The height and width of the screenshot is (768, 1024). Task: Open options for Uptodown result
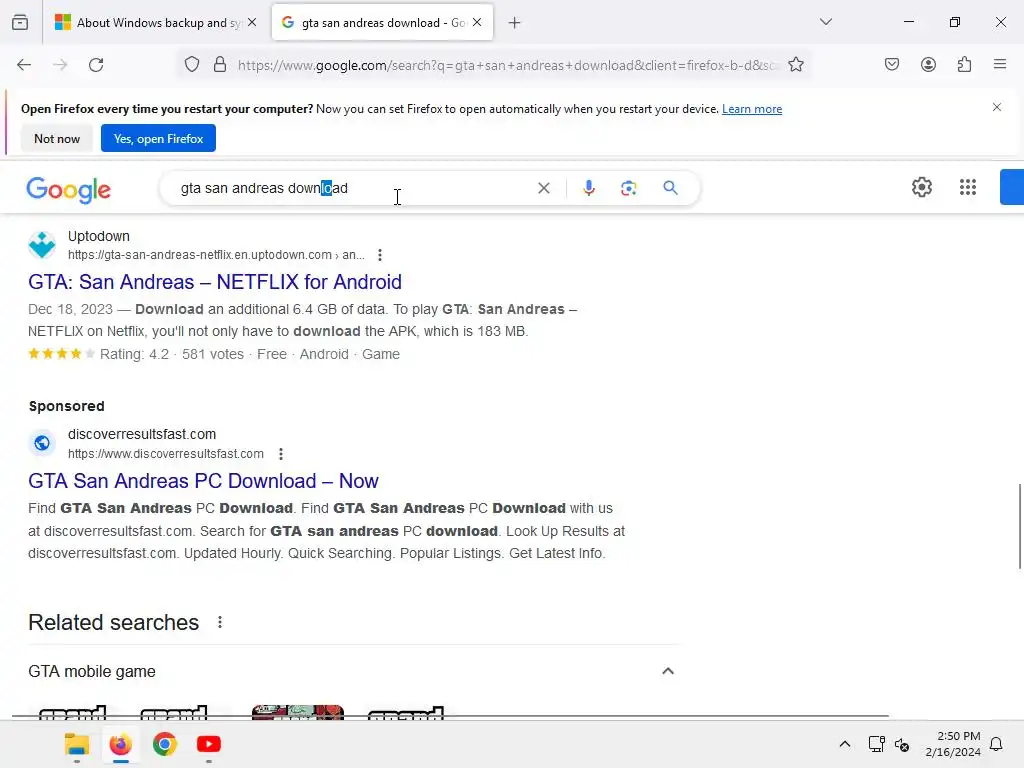[379, 255]
